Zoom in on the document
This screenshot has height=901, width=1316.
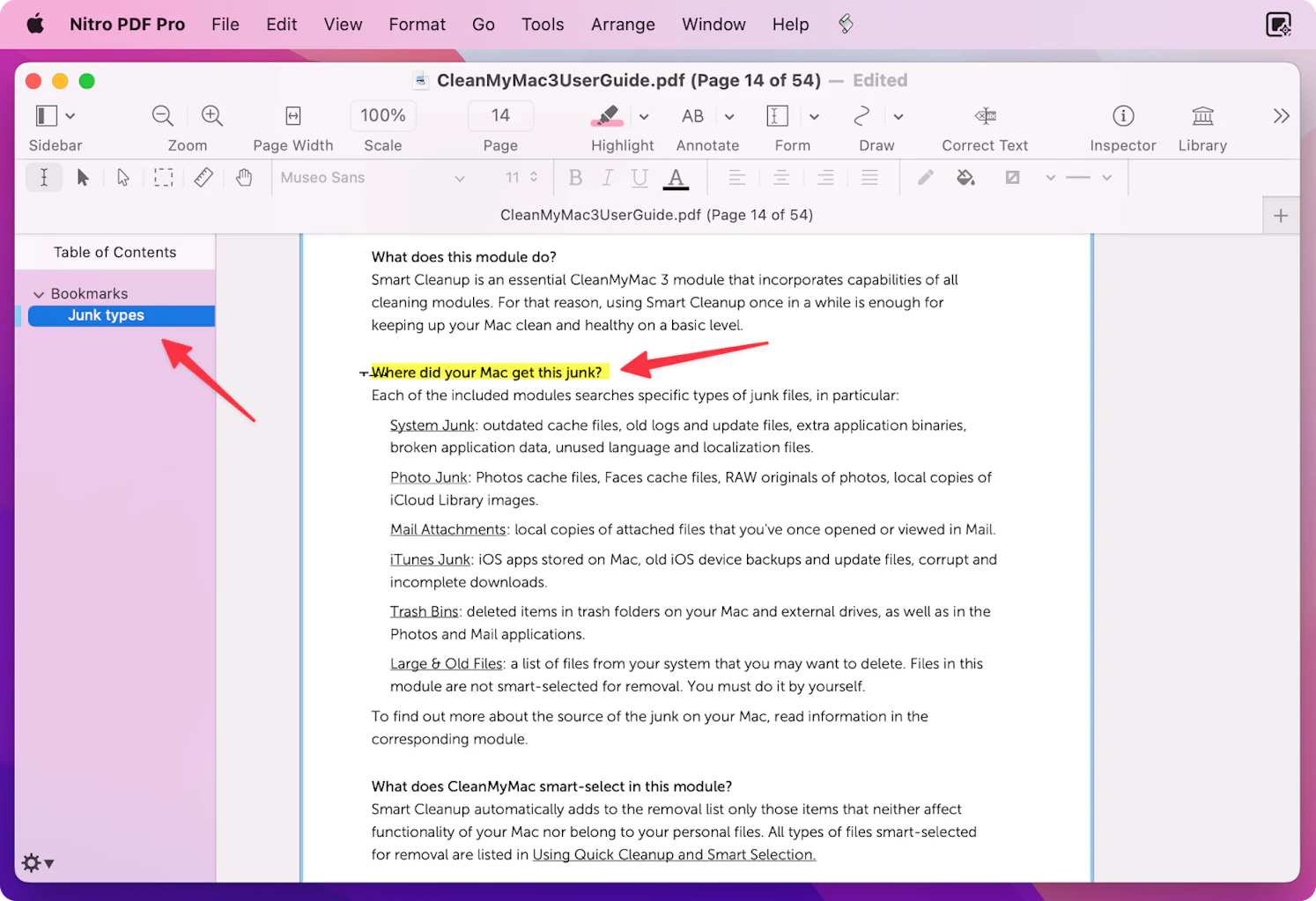[x=211, y=115]
